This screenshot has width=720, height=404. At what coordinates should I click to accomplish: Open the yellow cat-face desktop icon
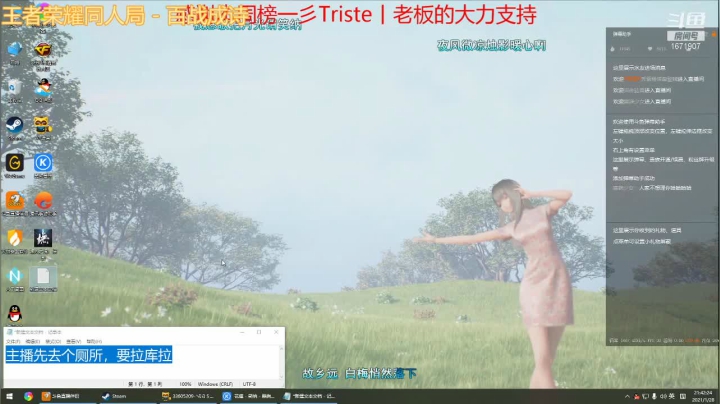(43, 125)
